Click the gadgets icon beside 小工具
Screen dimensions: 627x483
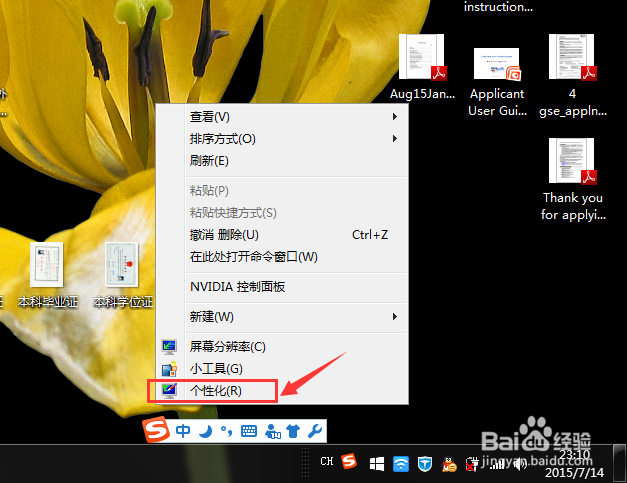pos(169,369)
